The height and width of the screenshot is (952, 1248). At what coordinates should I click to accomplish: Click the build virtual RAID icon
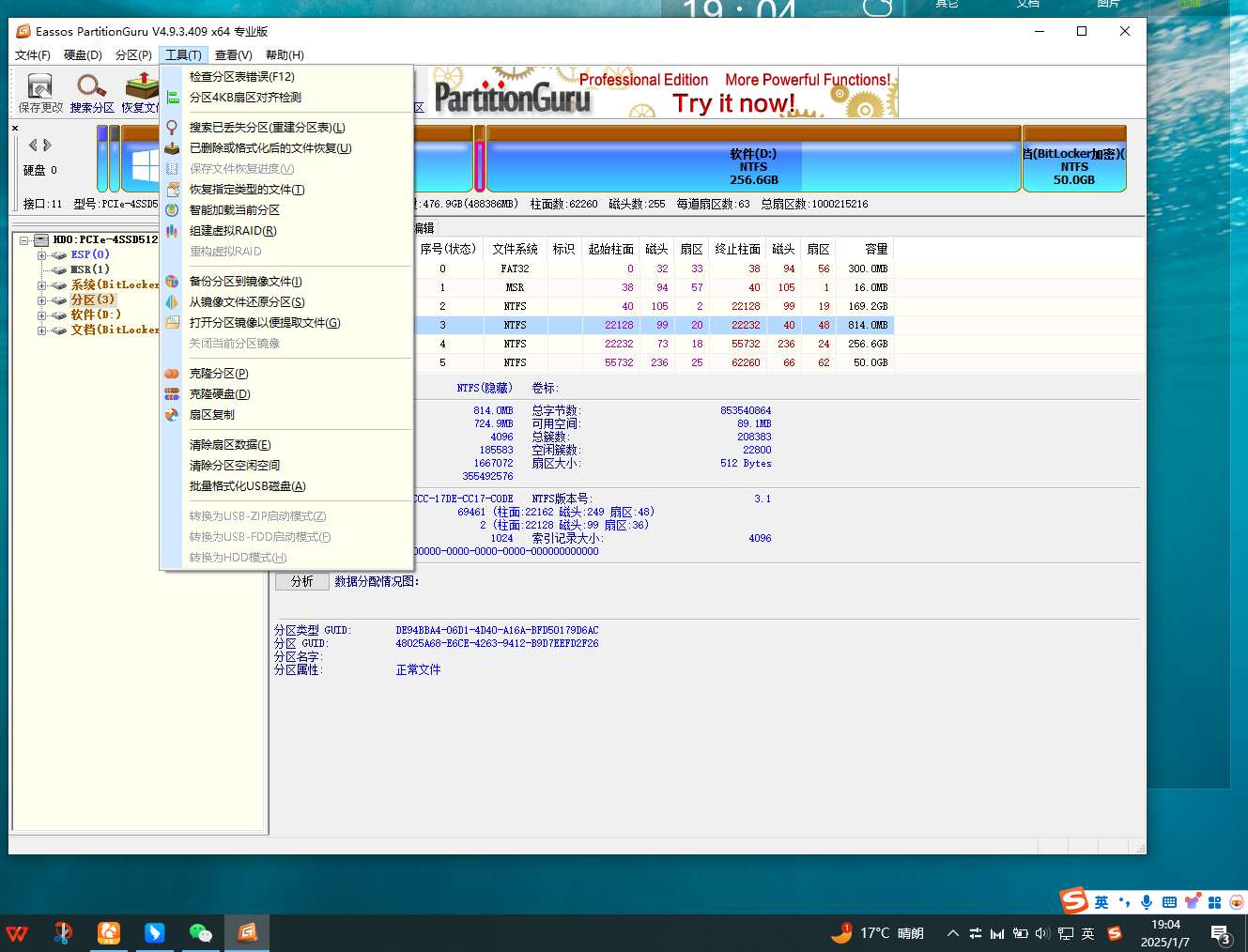click(172, 231)
